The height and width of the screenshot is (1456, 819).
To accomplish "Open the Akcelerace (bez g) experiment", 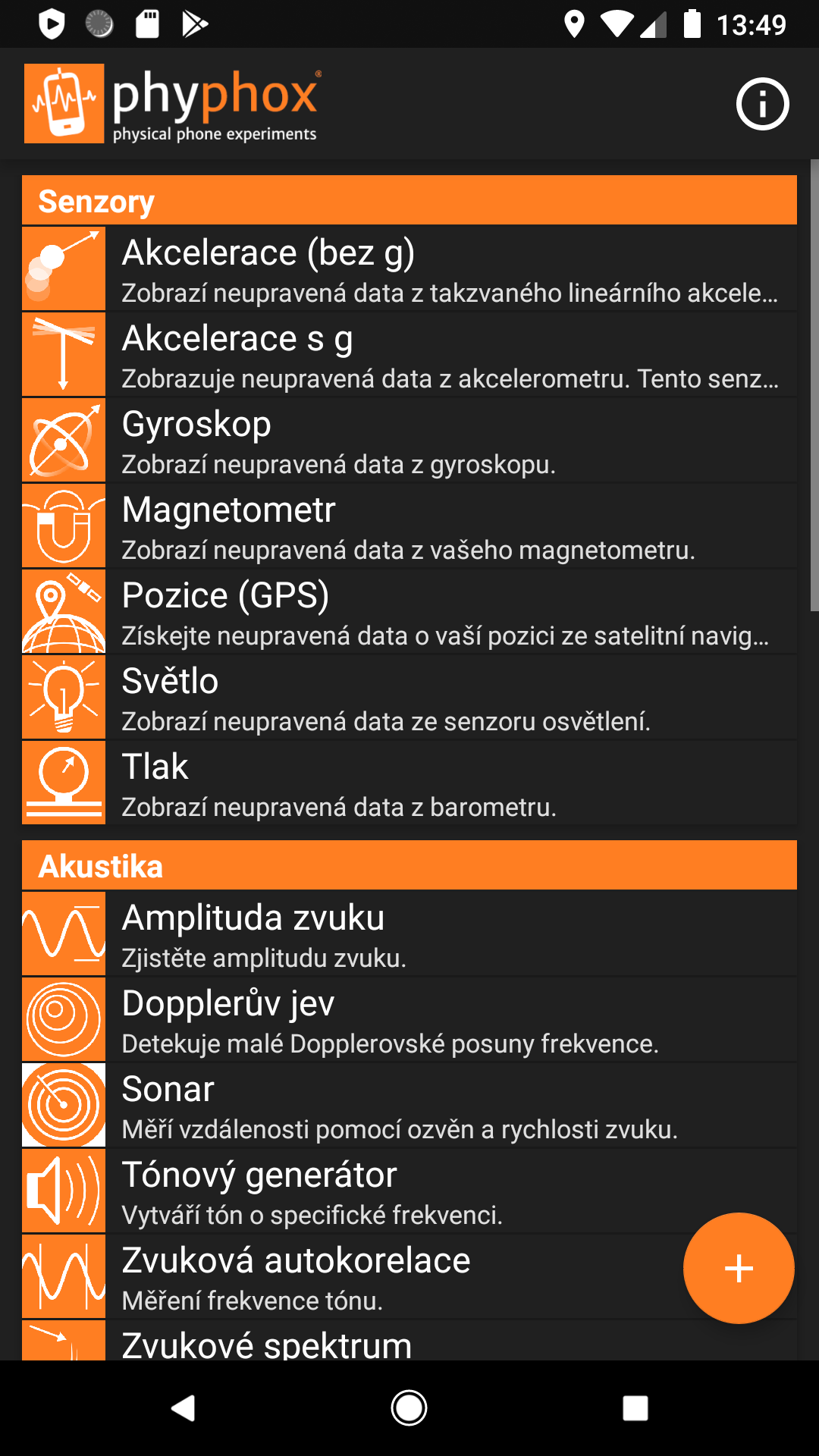I will click(x=447, y=269).
